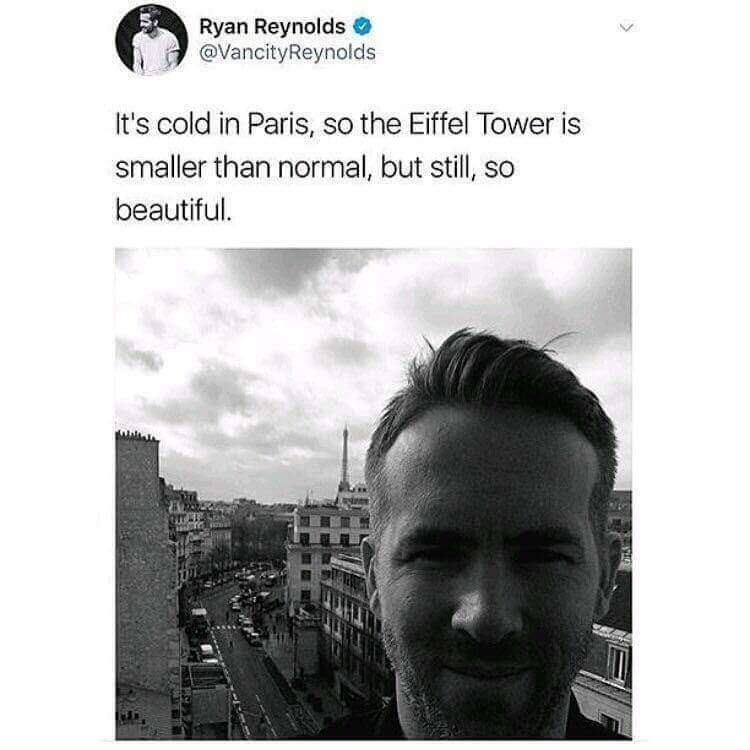Open the @VancityReynolds handle link
The width and height of the screenshot is (750, 750).
tap(287, 53)
